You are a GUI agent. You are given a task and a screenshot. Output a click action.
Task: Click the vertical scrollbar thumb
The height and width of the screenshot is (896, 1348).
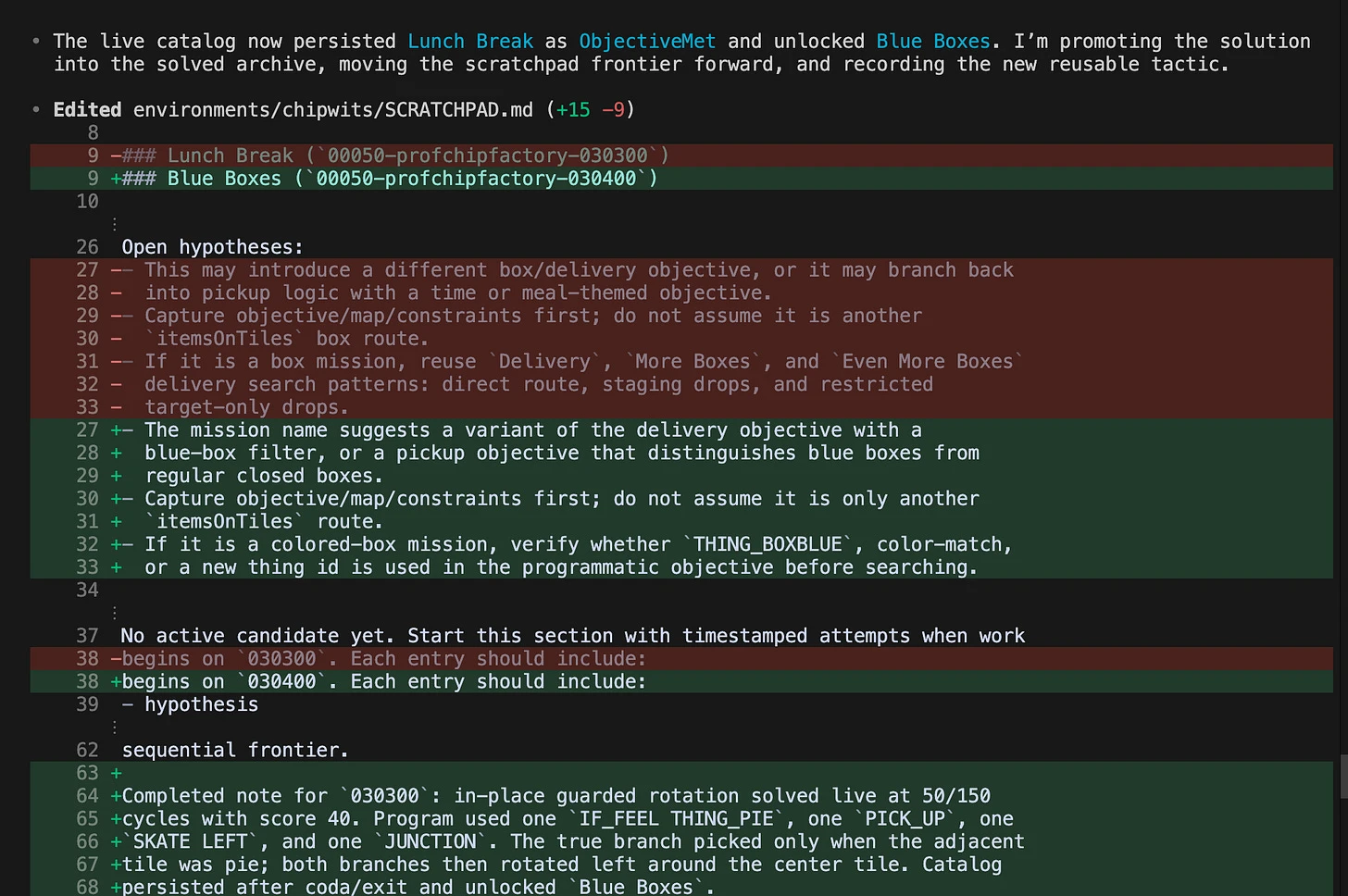(1343, 777)
